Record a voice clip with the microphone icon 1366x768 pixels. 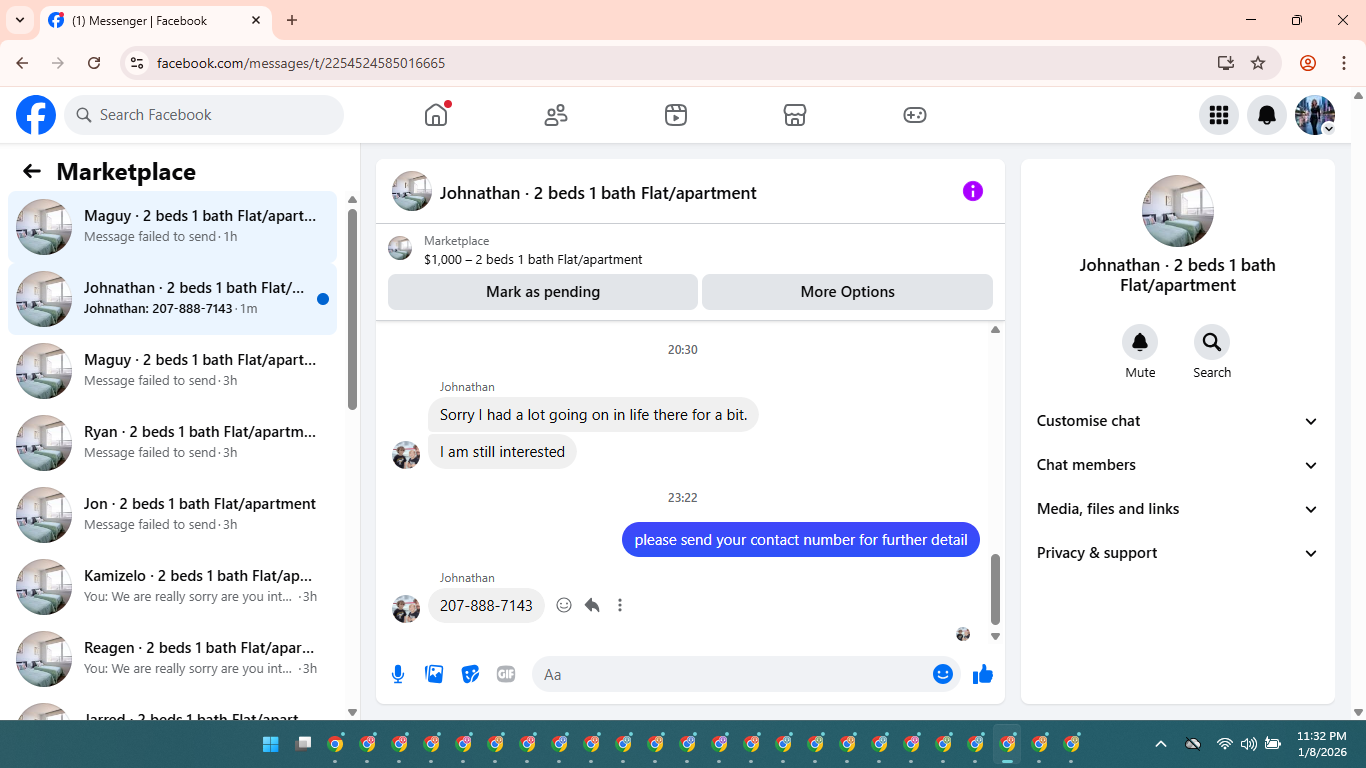coord(398,674)
